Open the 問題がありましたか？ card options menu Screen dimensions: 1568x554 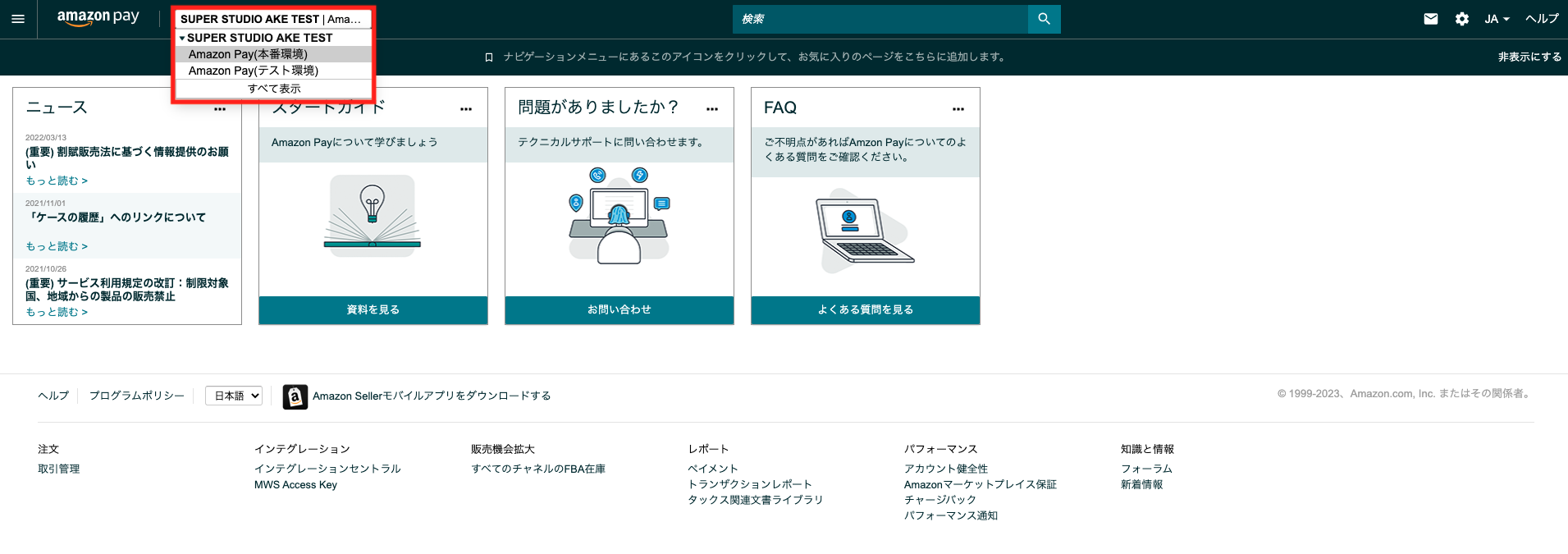point(712,109)
